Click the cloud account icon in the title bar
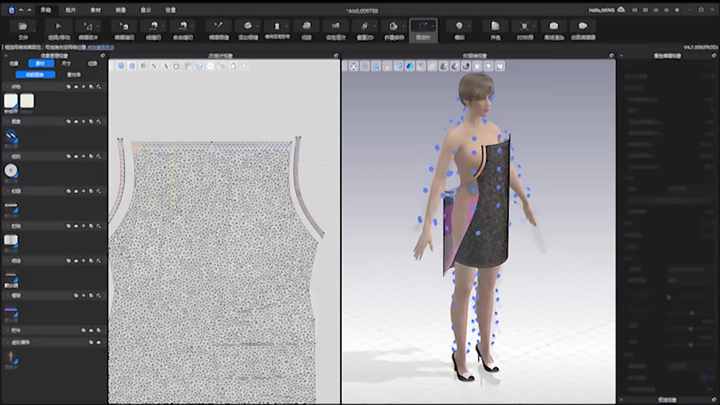Screen dimensions: 720x405 [x=621, y=10]
